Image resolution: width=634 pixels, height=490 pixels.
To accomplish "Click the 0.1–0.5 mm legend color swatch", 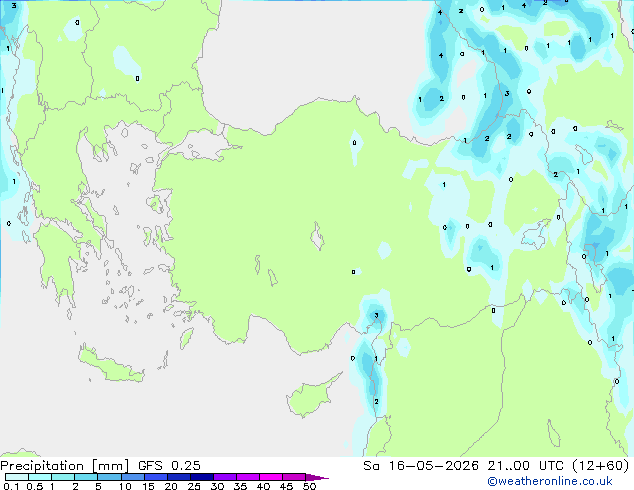I will pos(17,477).
